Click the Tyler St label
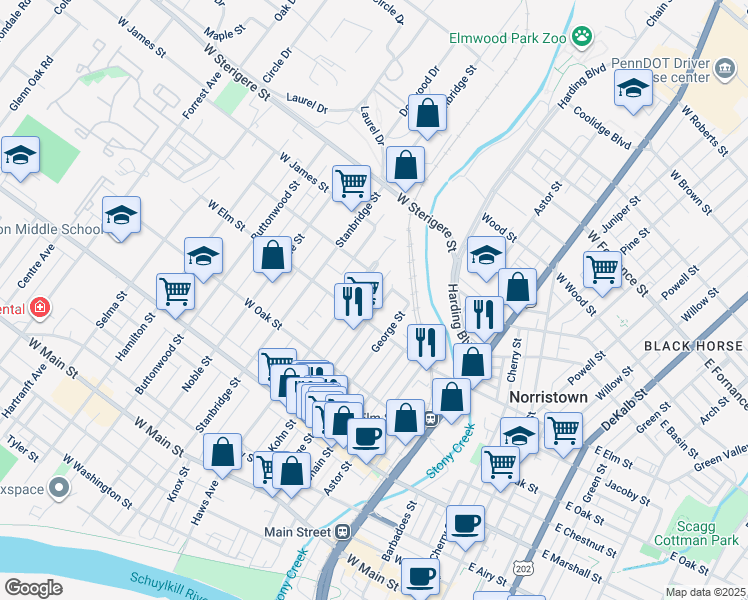The image size is (748, 600). (x=22, y=449)
